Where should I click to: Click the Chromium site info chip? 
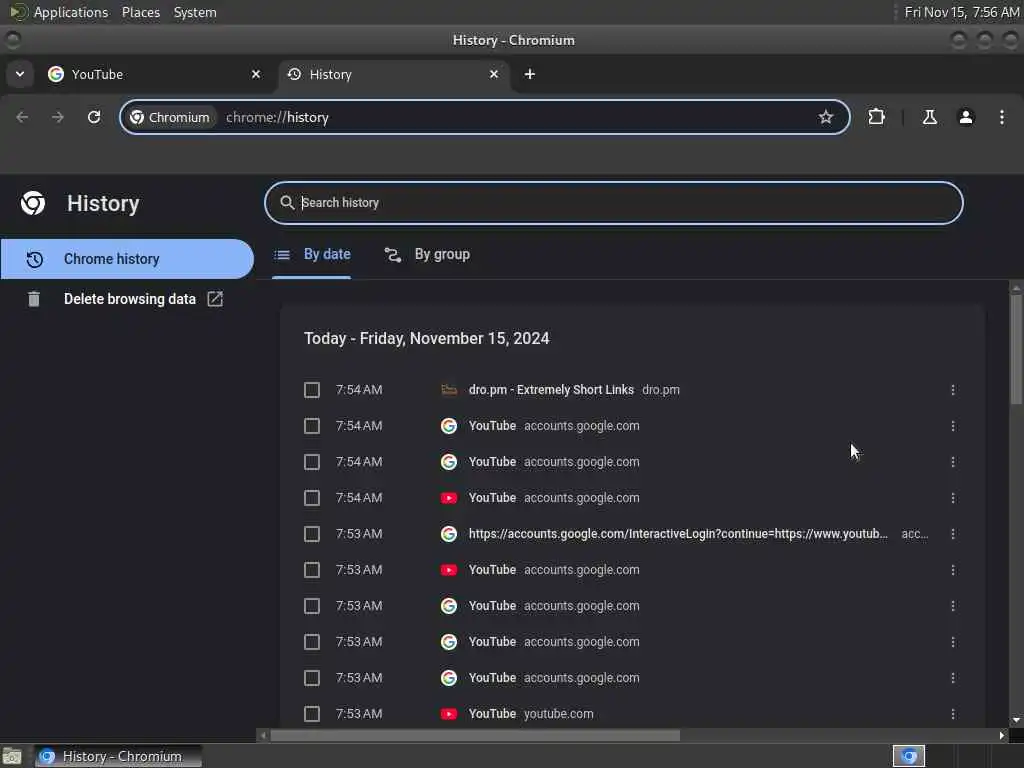(170, 117)
